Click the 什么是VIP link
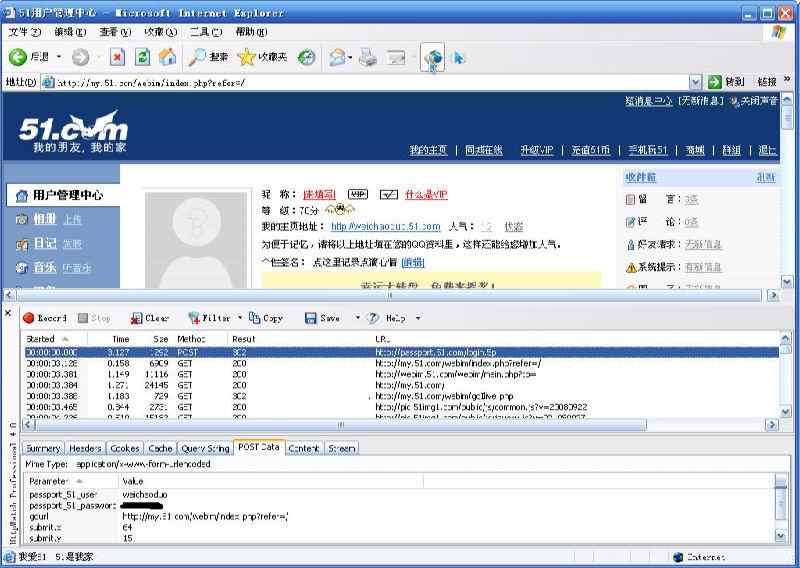This screenshot has height=568, width=800. pyautogui.click(x=426, y=194)
